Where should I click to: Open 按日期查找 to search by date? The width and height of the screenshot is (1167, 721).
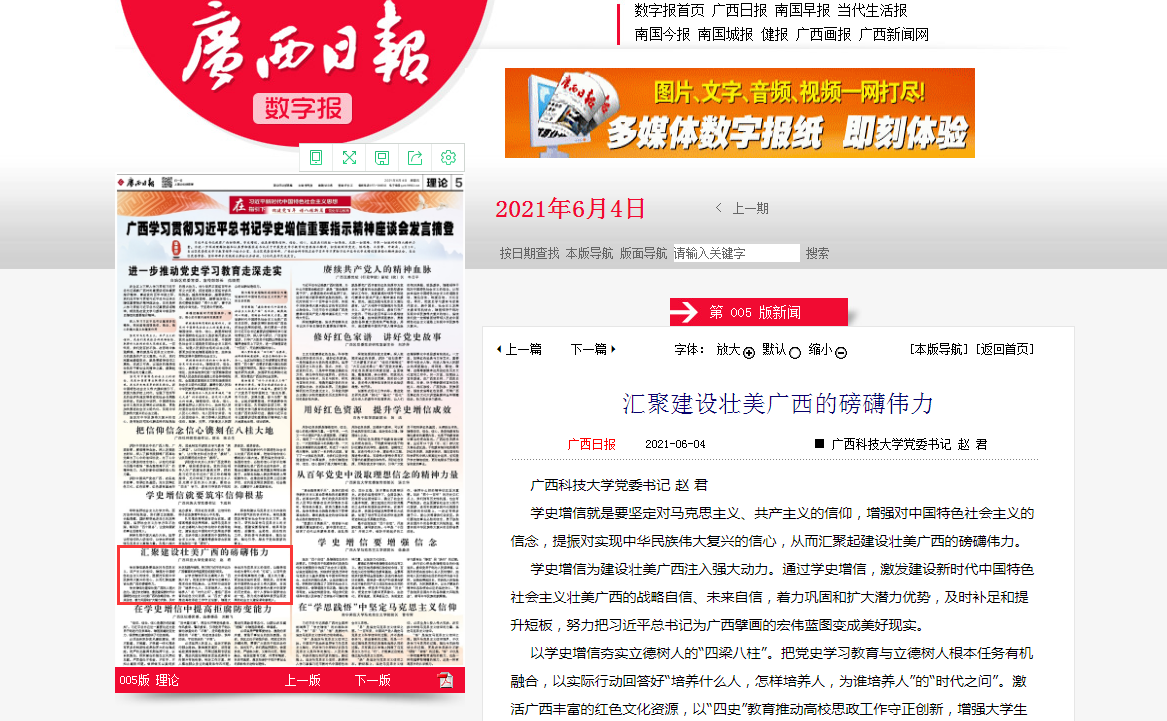click(x=529, y=254)
